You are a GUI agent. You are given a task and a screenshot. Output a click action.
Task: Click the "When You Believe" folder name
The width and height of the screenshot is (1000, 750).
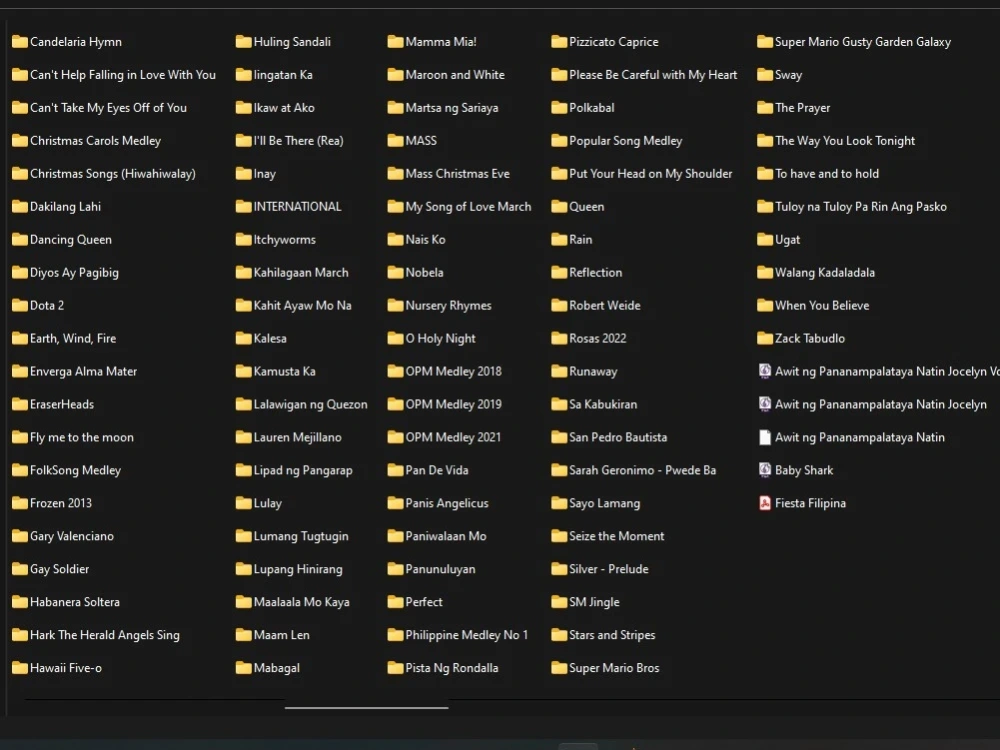point(822,305)
